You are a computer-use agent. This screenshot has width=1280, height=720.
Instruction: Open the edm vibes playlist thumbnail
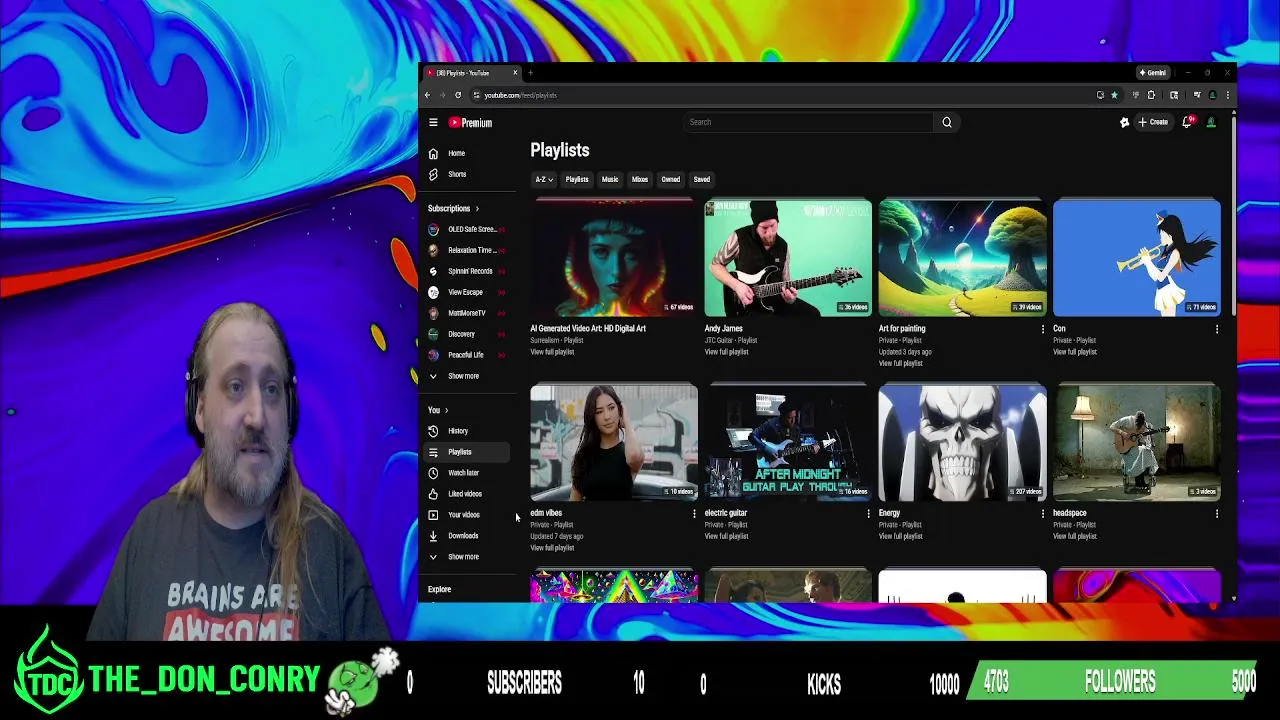(614, 442)
